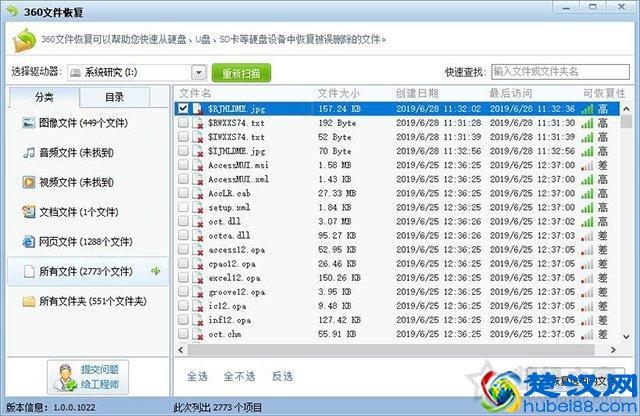
Task: Click the 全不选 deselect all link
Action: [x=239, y=376]
